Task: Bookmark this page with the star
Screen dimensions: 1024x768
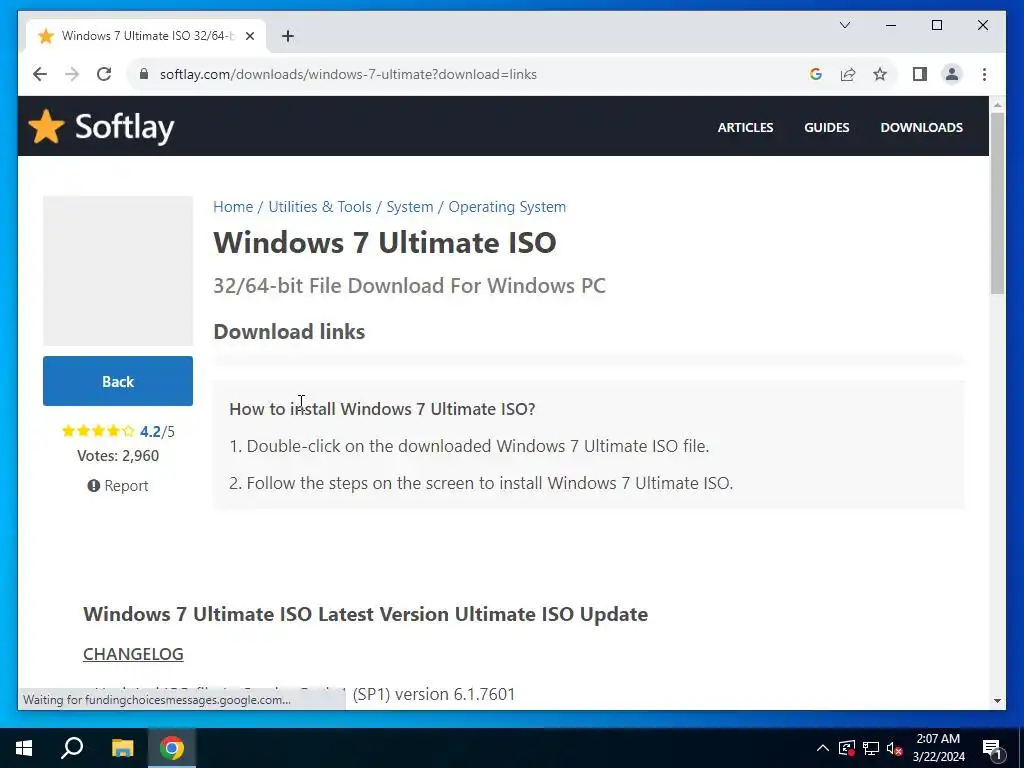Action: [x=880, y=74]
